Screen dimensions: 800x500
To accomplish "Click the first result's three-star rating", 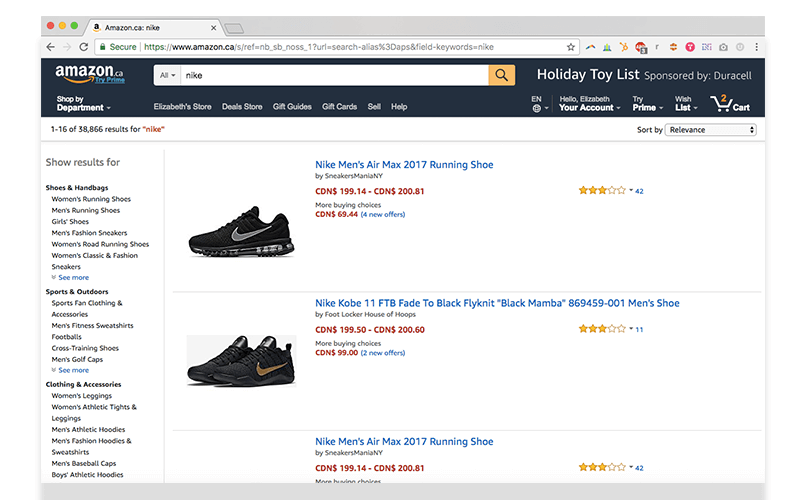I will coord(602,190).
